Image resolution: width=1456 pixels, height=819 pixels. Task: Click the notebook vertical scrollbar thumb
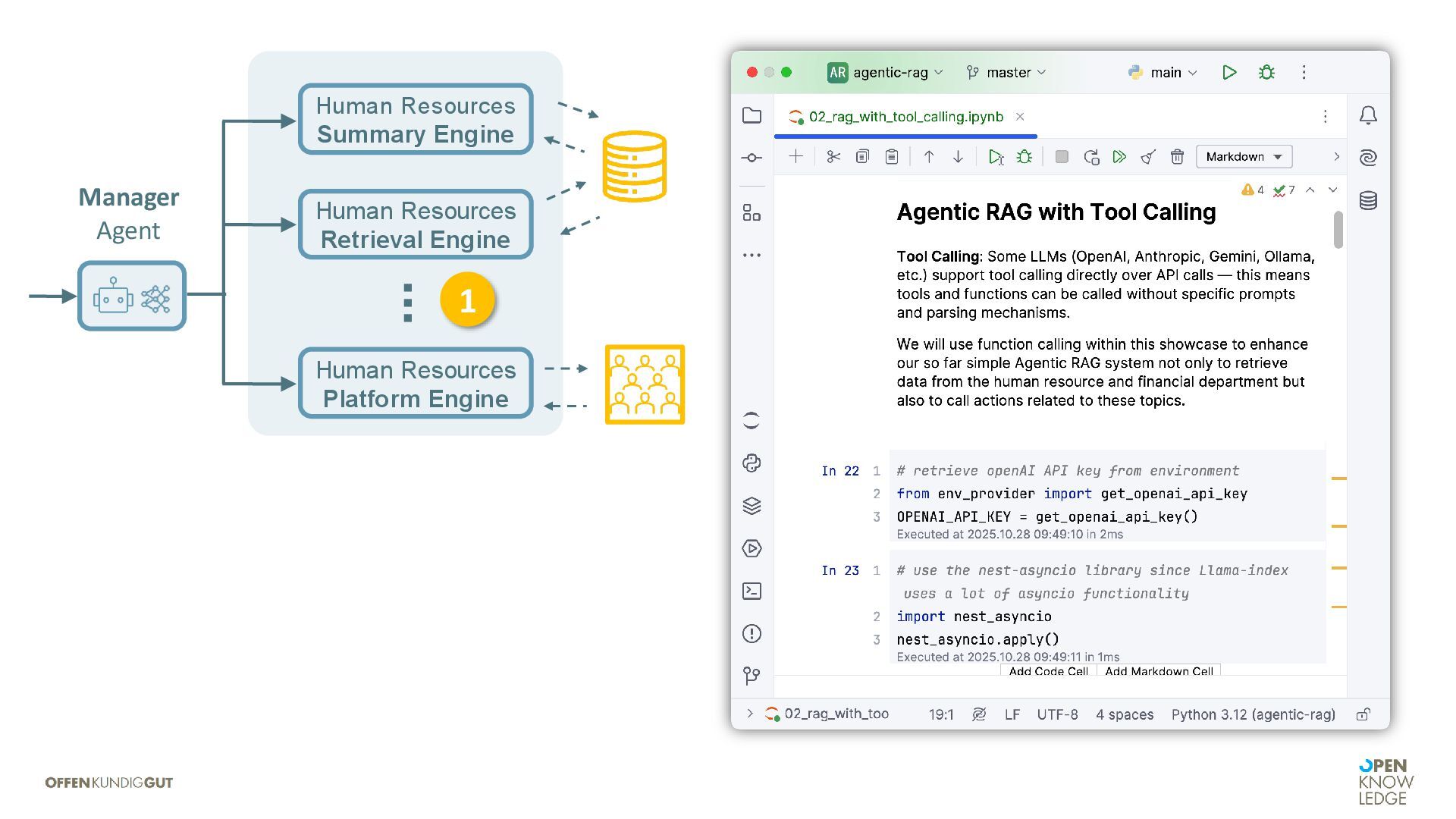(1338, 229)
